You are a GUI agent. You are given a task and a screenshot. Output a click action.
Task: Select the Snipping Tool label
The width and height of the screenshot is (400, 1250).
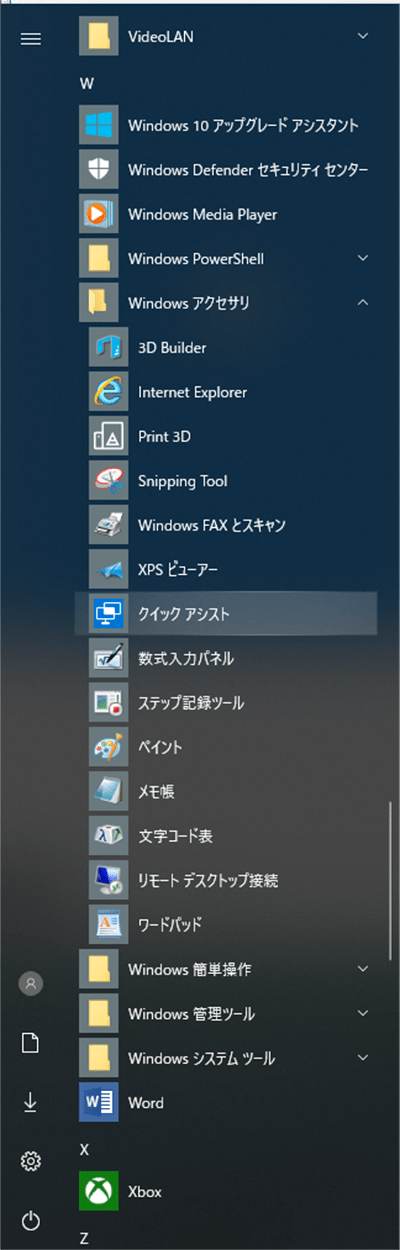182,481
